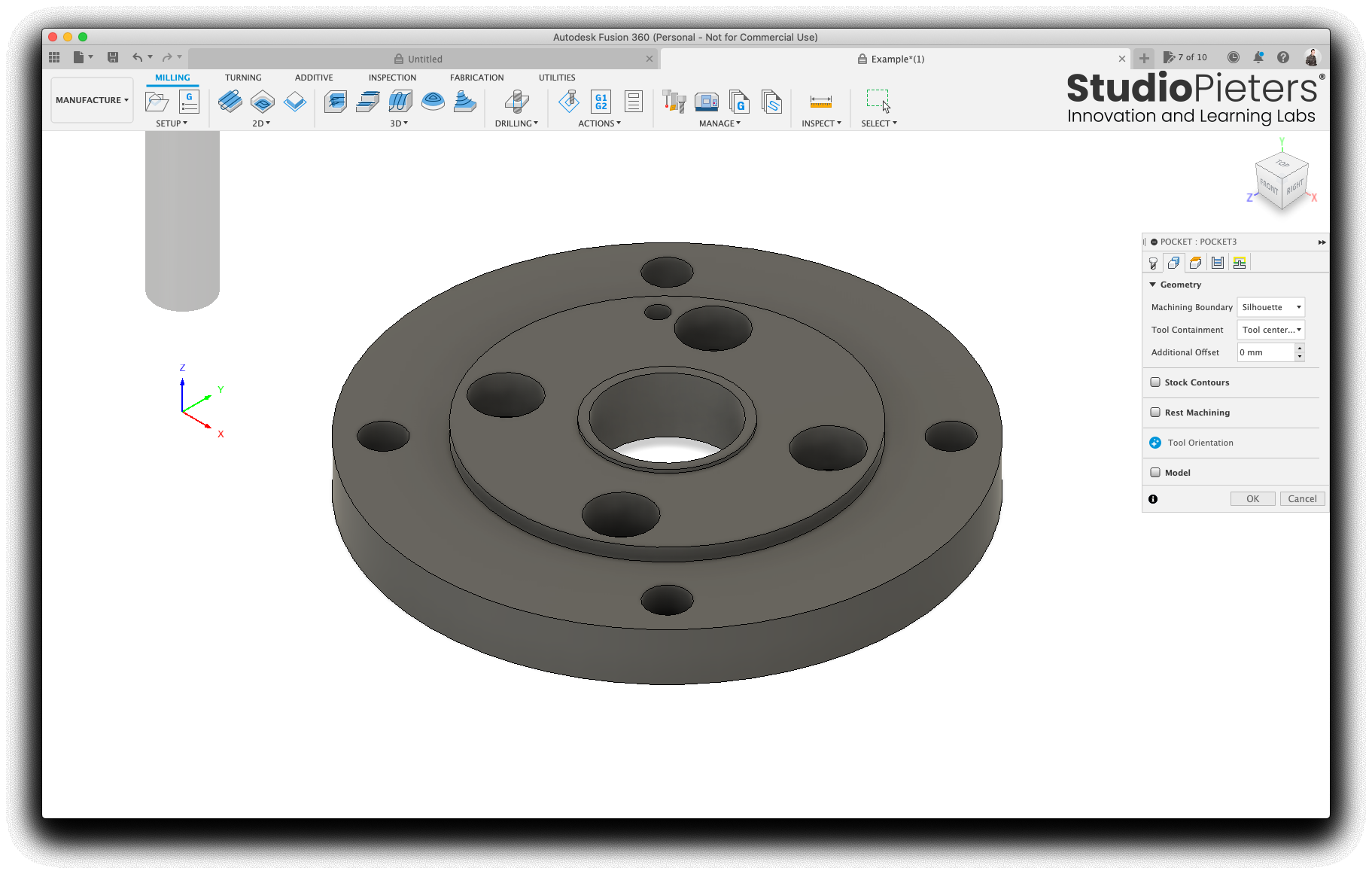Select the 2D Pocket tool
Screen dimensions: 1372x874
point(263,101)
